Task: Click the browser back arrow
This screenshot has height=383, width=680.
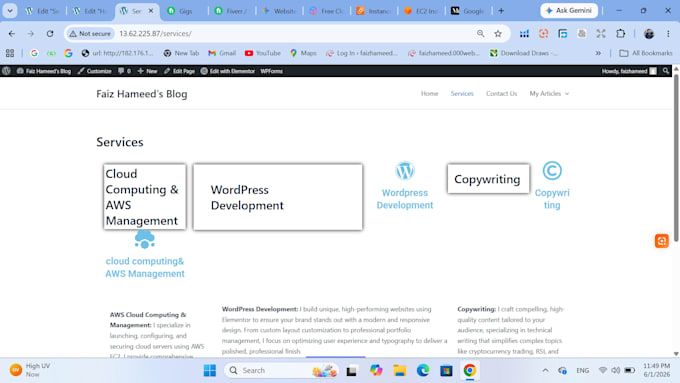Action: (12, 33)
